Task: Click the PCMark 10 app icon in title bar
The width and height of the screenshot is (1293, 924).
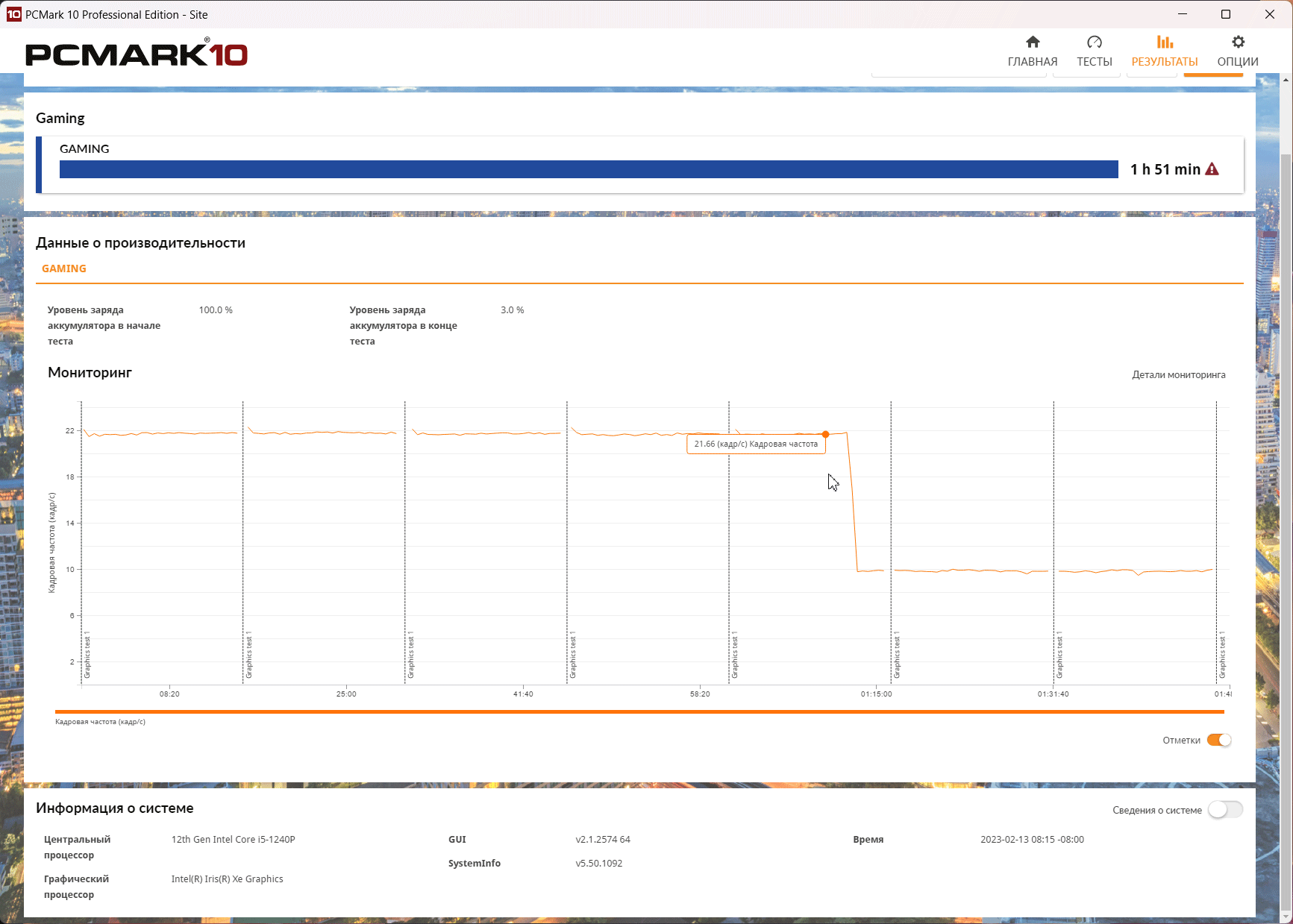Action: pyautogui.click(x=13, y=14)
